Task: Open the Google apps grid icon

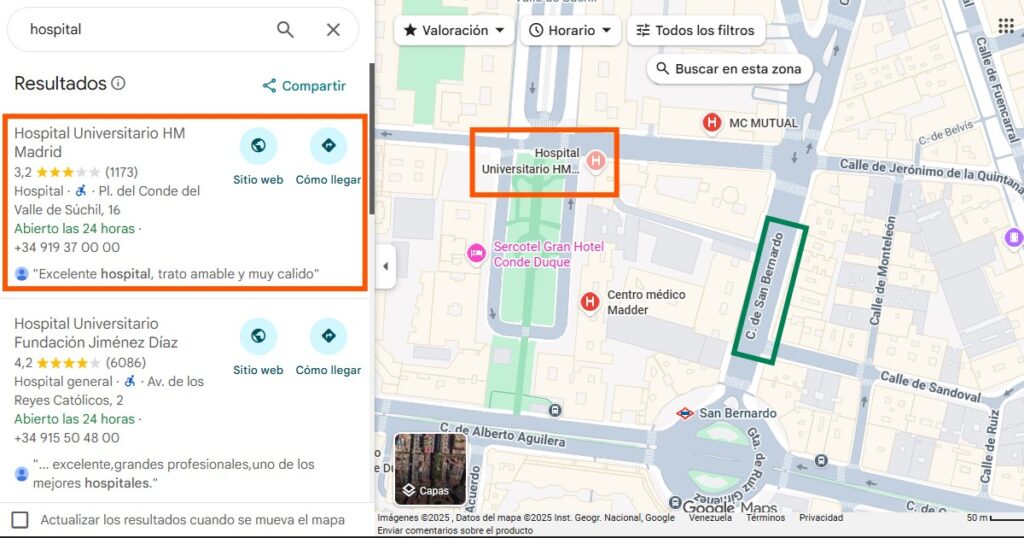Action: 1005,26
